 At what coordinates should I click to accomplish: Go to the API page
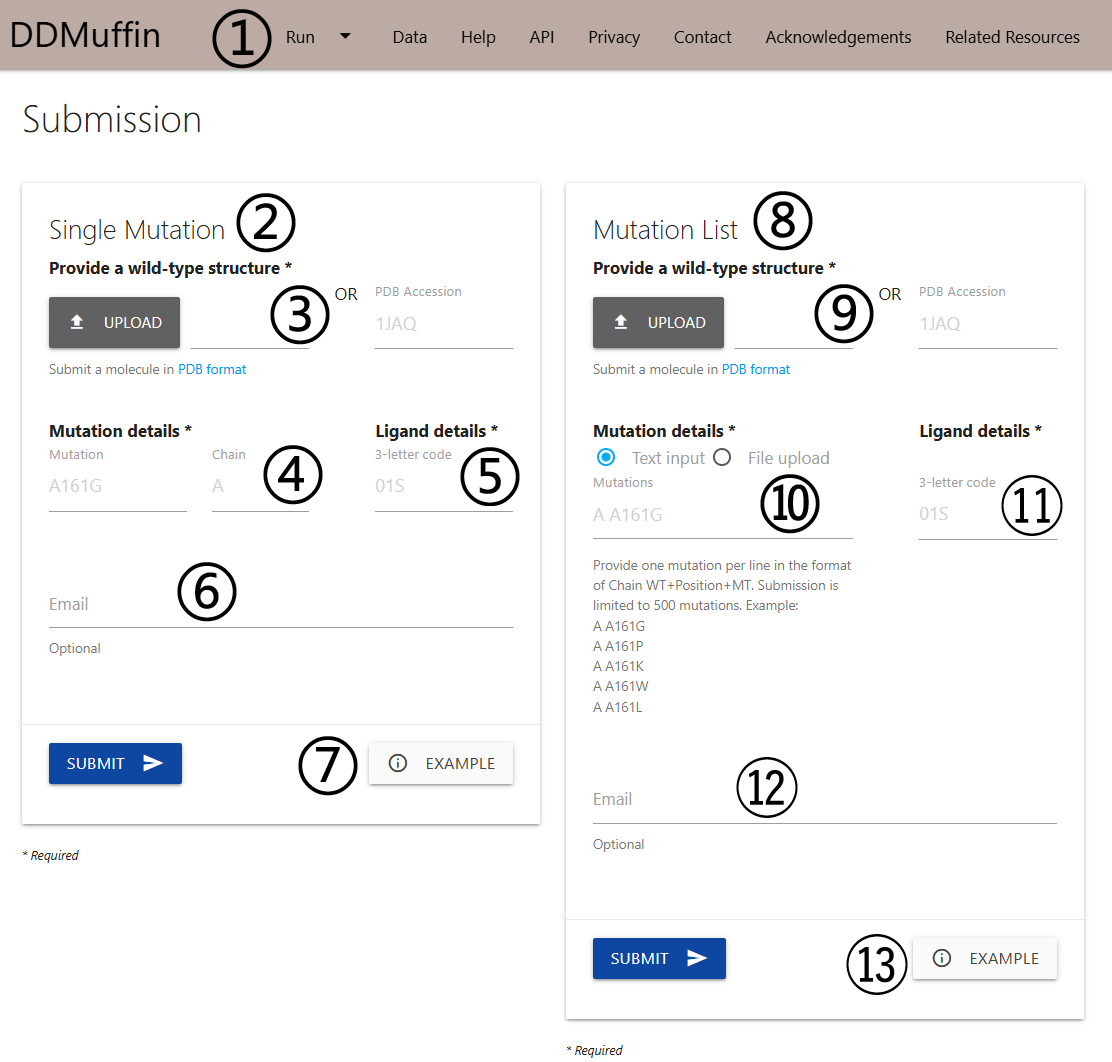(541, 37)
